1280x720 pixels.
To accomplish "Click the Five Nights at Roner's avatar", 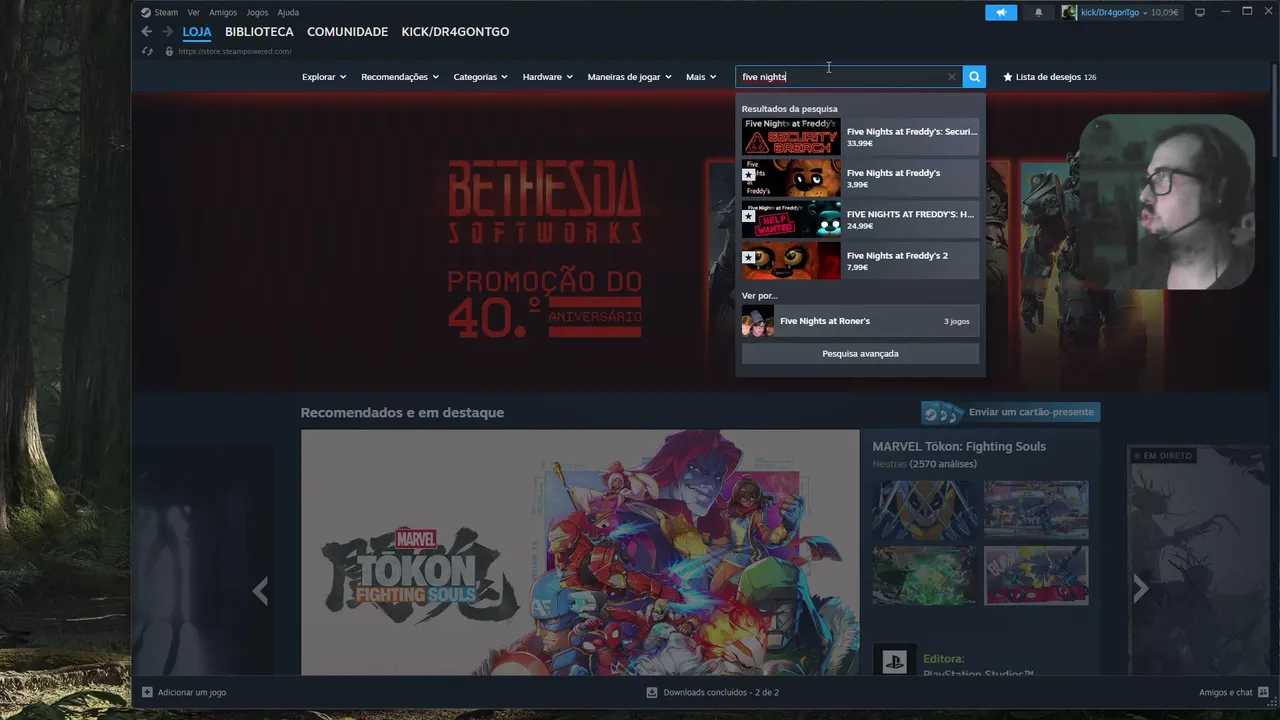I will (758, 321).
